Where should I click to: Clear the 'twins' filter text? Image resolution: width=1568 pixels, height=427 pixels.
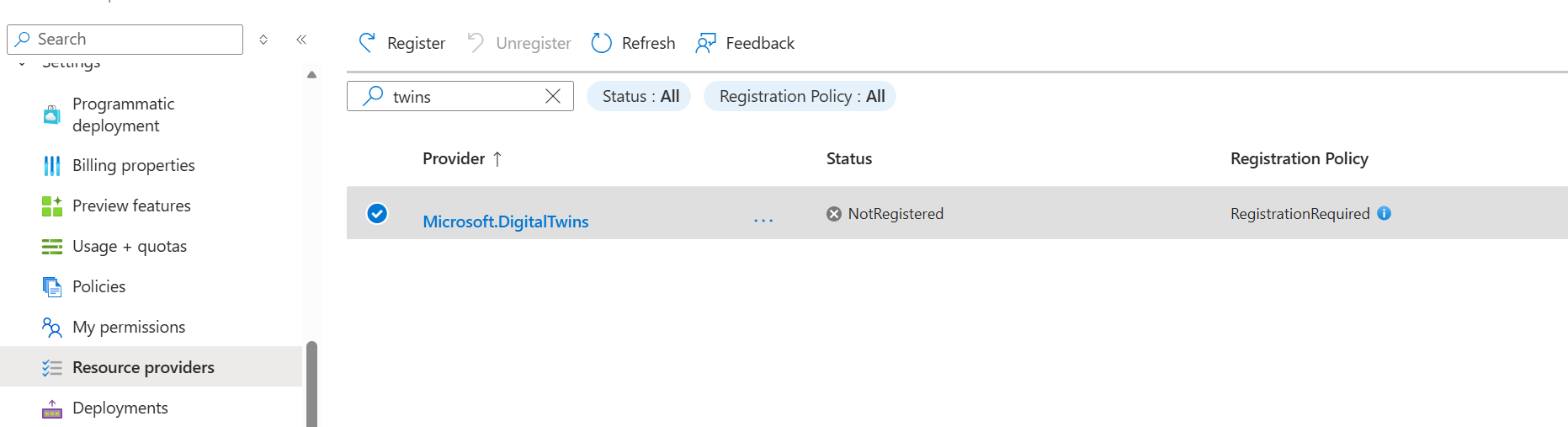click(553, 96)
